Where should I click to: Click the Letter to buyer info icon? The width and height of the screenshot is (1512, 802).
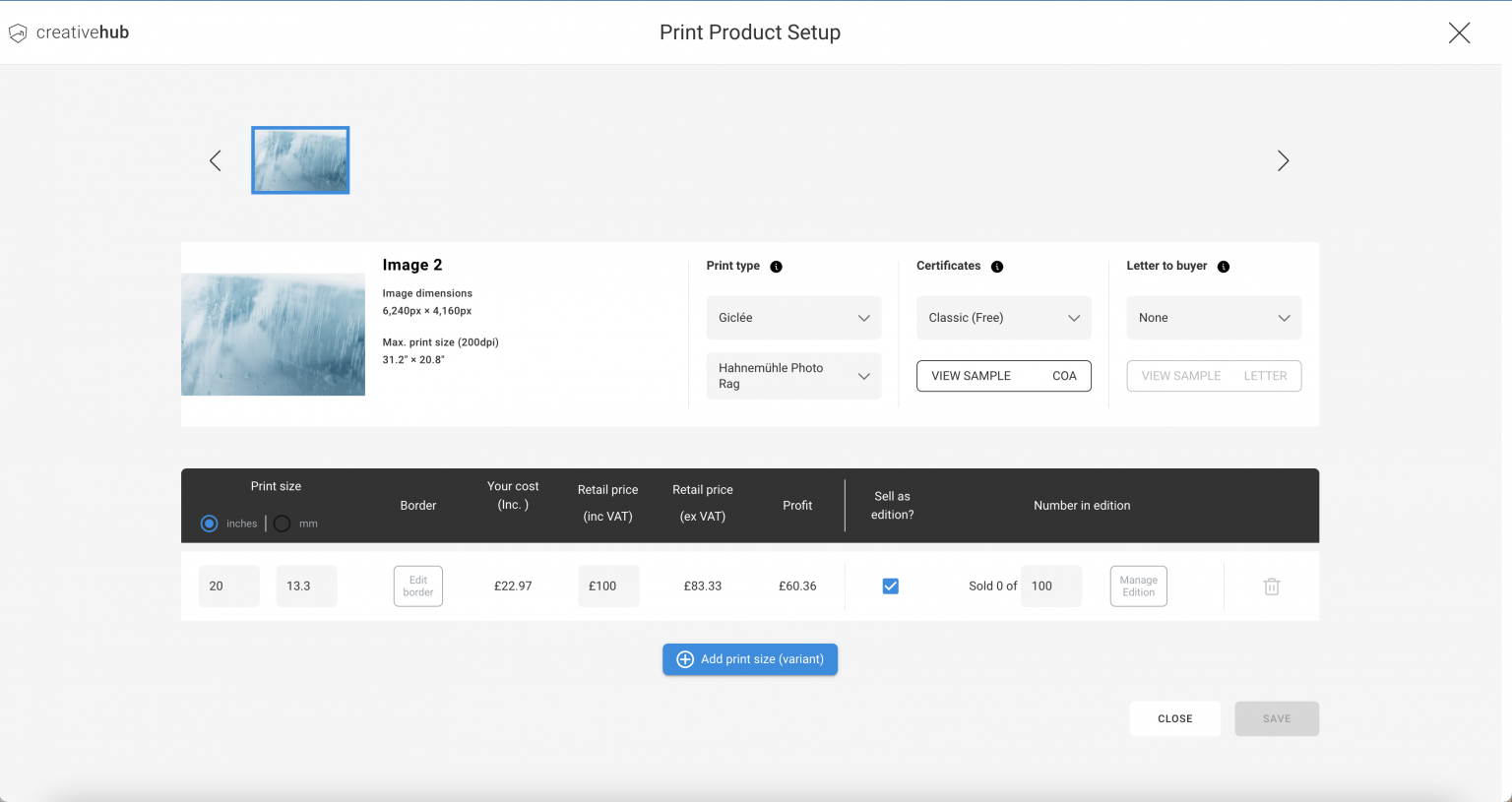pos(1224,267)
